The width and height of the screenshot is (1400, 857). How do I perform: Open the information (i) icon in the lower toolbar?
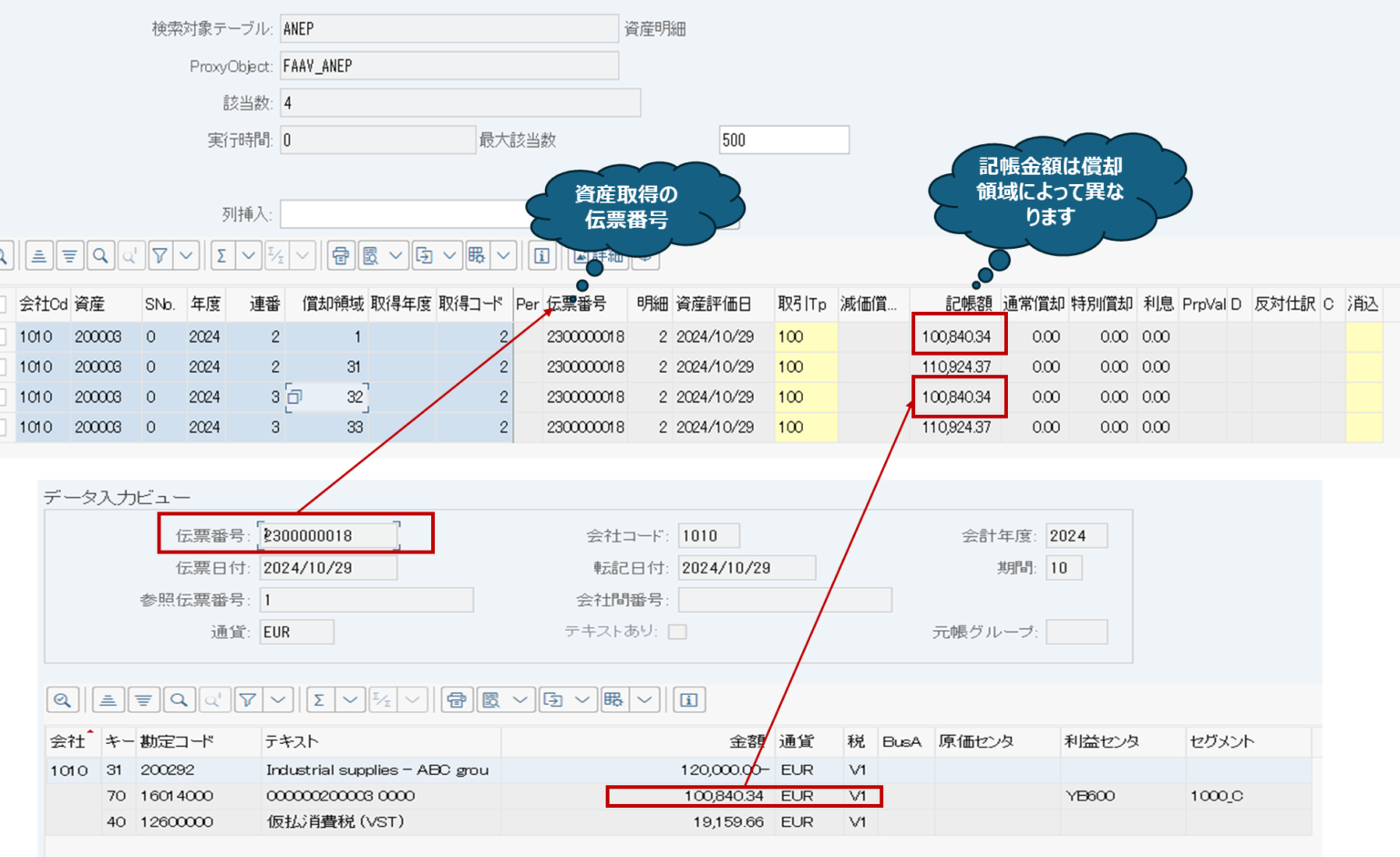coord(689,699)
